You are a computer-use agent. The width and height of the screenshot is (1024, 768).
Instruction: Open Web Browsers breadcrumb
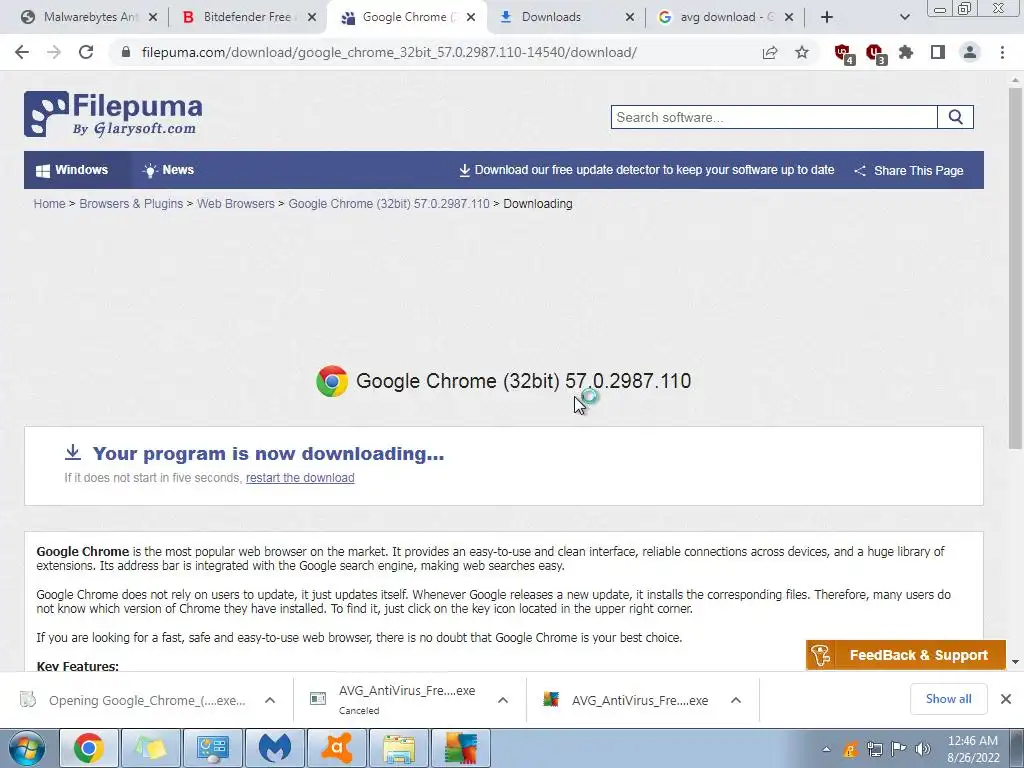[236, 204]
